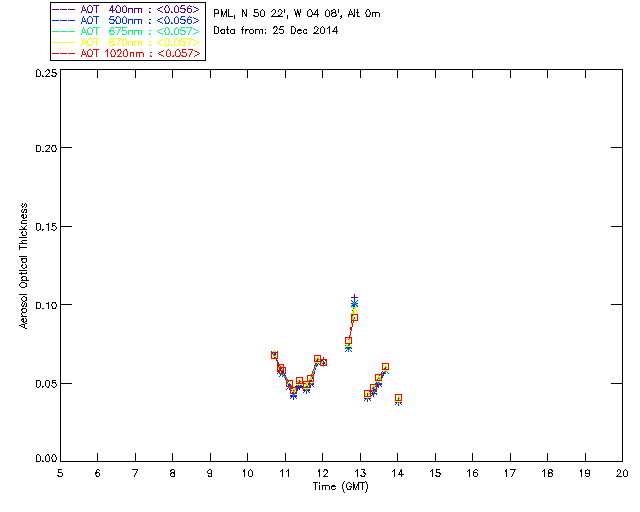The image size is (640, 512).
Task: Select the purple plus marker at the peak
Action: coord(355,298)
